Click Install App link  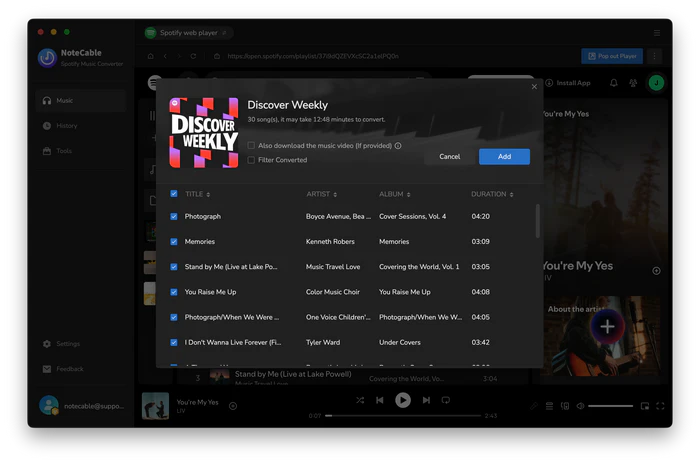point(568,83)
